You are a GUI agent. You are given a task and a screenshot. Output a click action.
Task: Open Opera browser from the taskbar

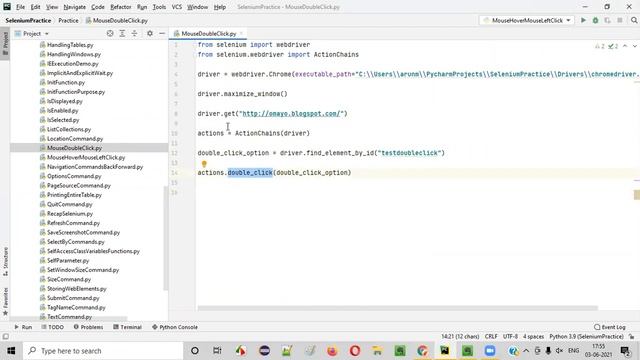(355, 351)
